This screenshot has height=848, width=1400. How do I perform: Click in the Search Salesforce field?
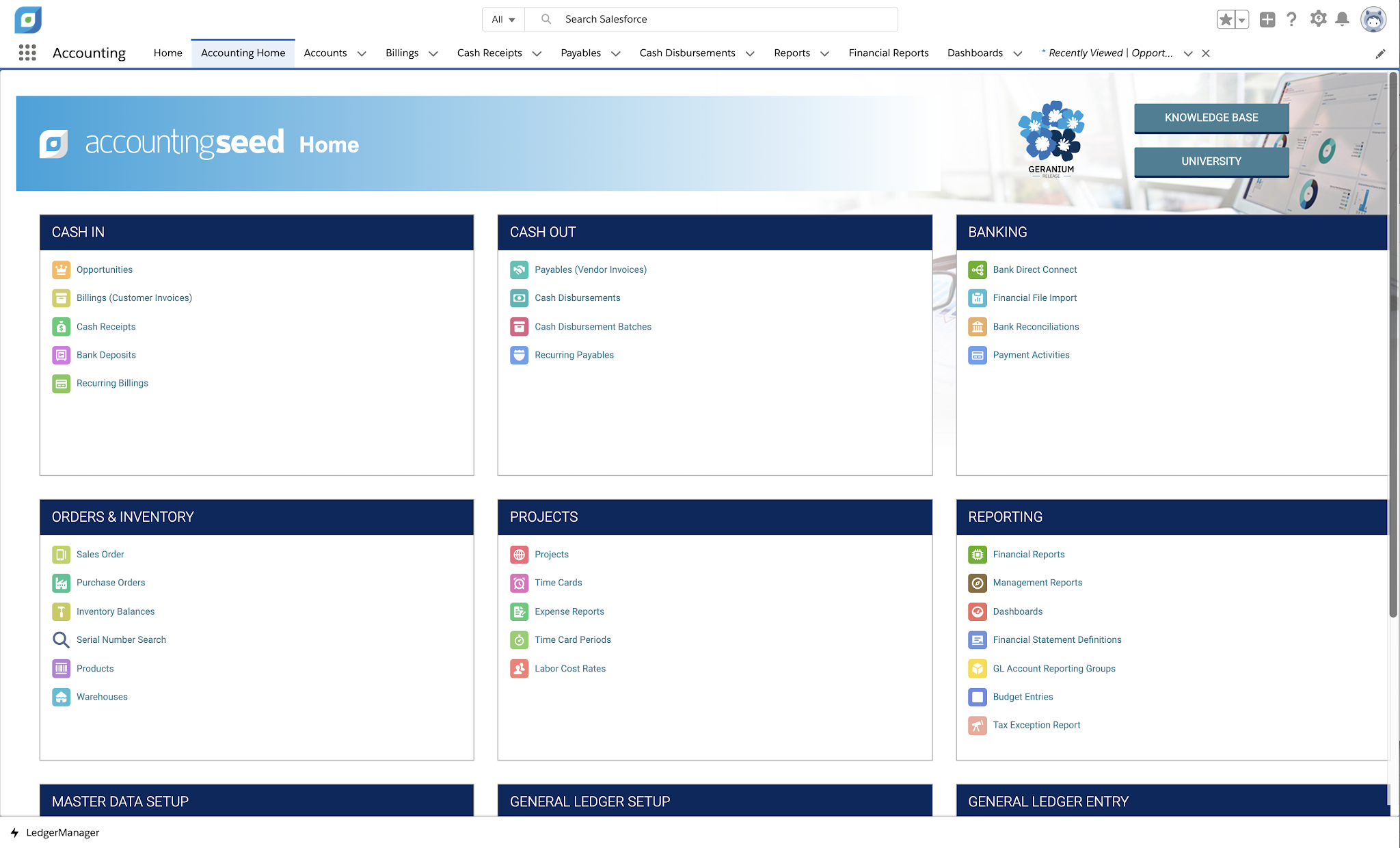[x=725, y=19]
